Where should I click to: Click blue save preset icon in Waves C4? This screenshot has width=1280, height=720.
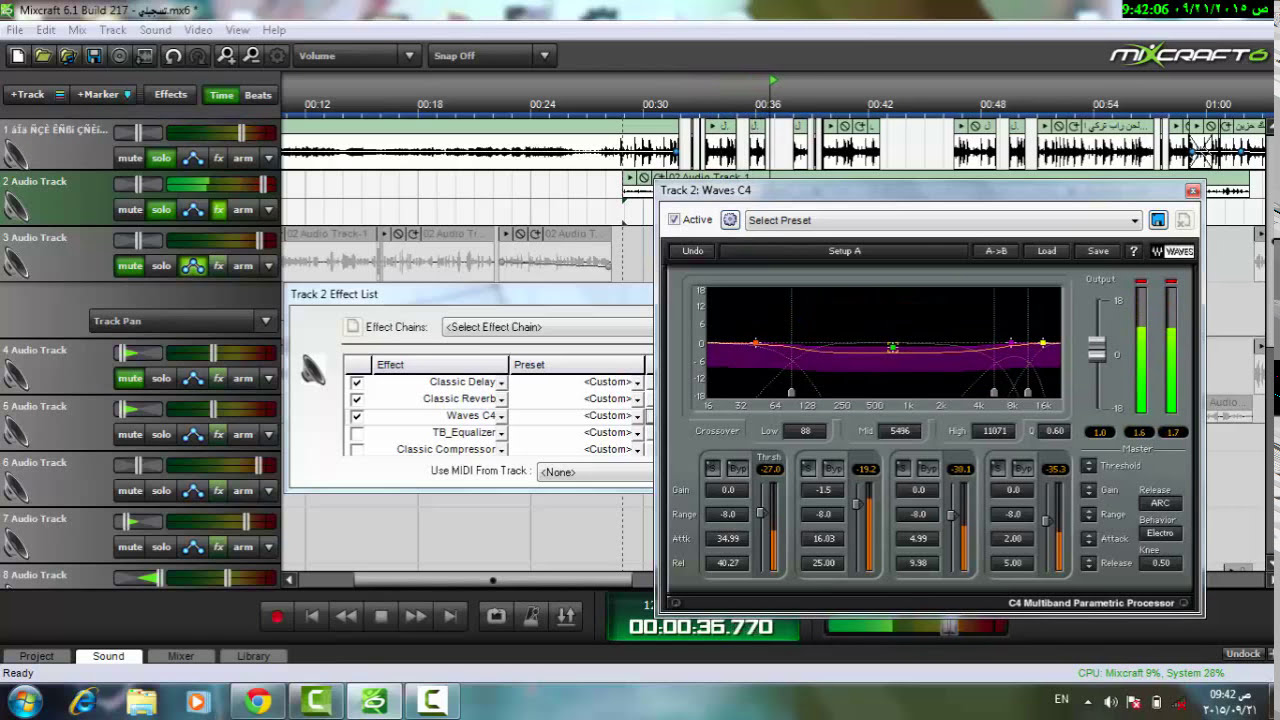pos(1158,220)
